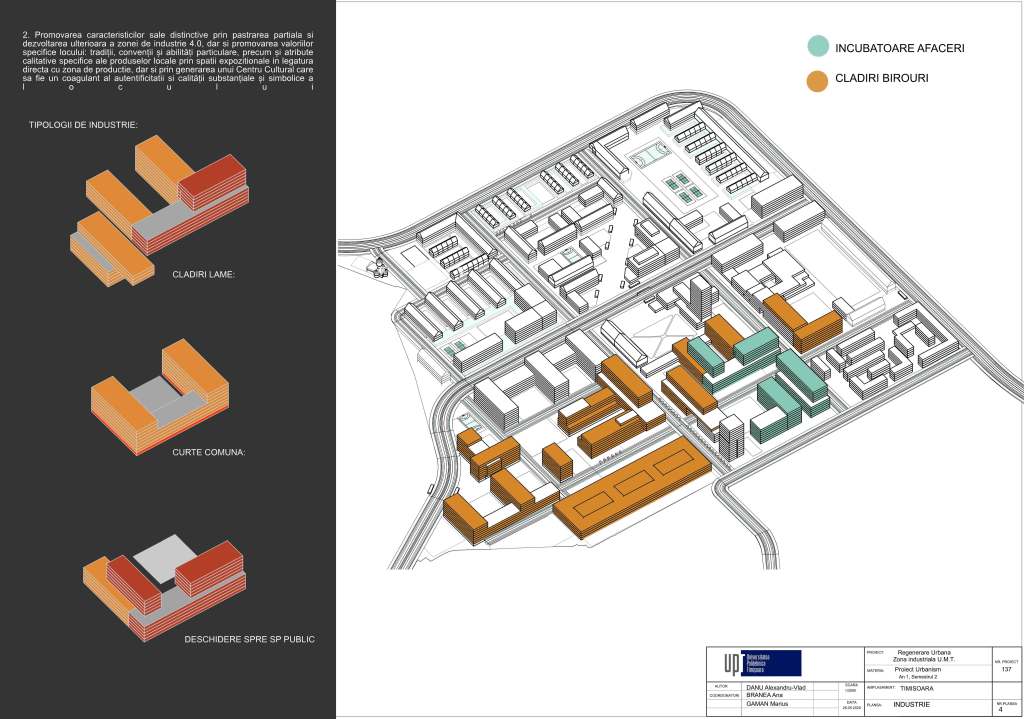Click the teal Incubatoare Afaceri legend swatch
Image resolution: width=1024 pixels, height=719 pixels.
pyautogui.click(x=817, y=46)
